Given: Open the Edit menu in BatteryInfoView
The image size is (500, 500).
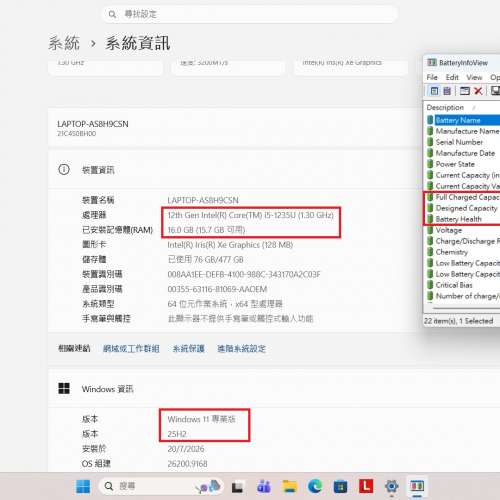Looking at the screenshot, I should click(x=452, y=77).
